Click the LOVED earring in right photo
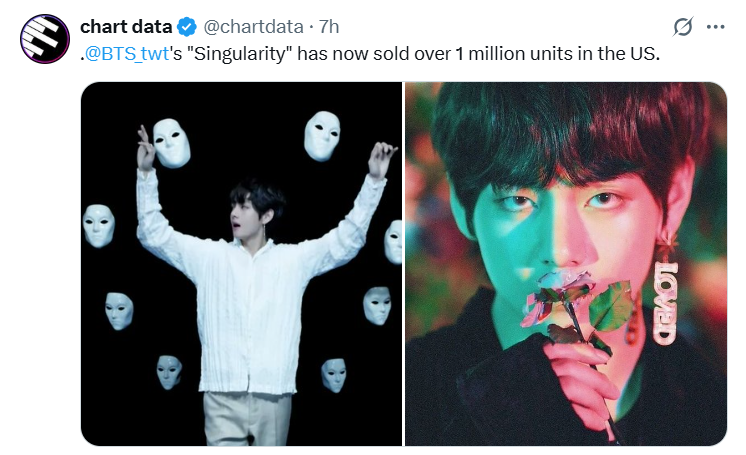The width and height of the screenshot is (746, 455). pyautogui.click(x=666, y=300)
